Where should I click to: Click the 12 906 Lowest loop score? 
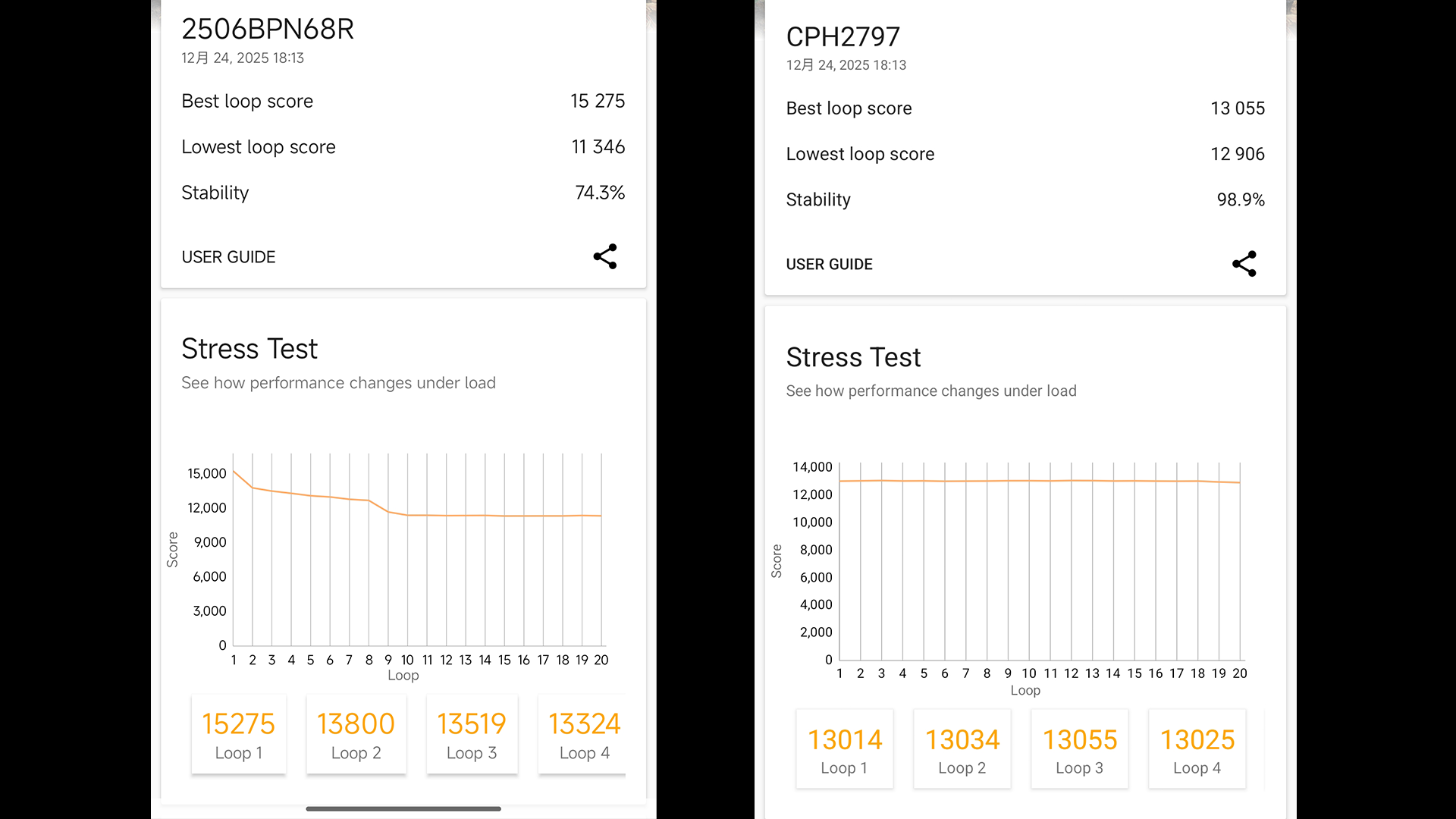[x=1237, y=154]
